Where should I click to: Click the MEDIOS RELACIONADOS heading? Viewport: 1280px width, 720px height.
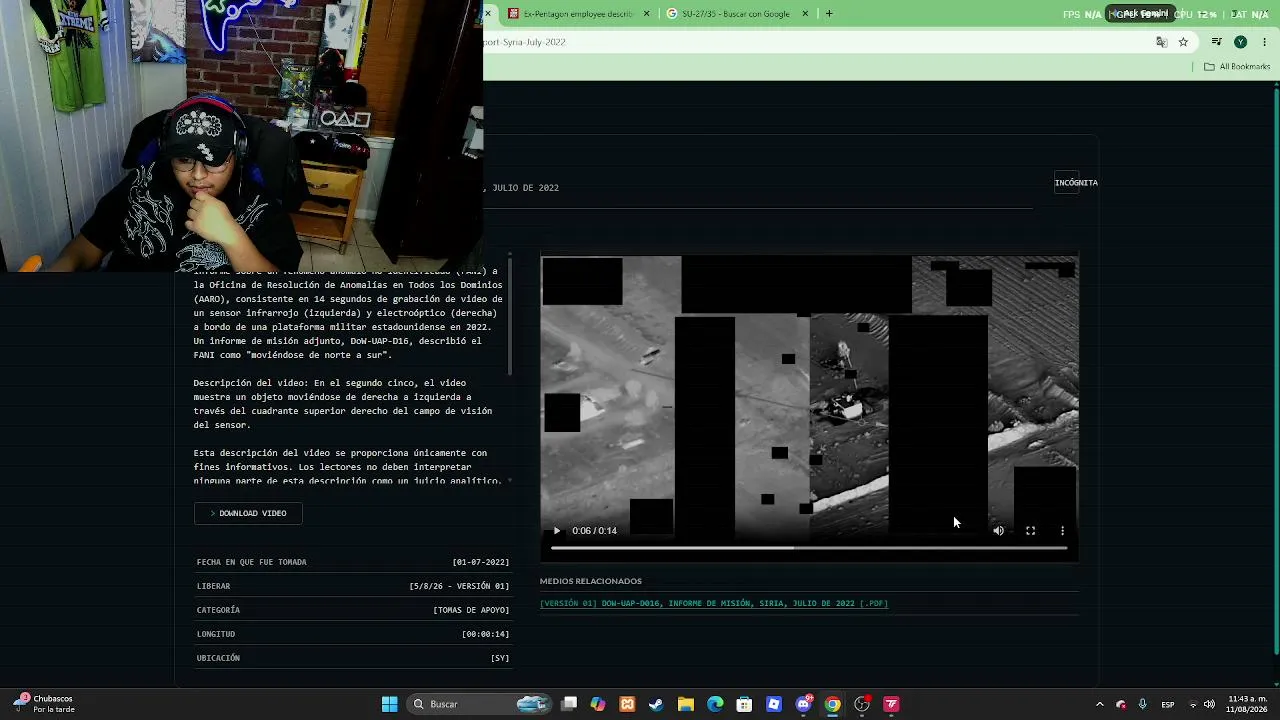591,581
